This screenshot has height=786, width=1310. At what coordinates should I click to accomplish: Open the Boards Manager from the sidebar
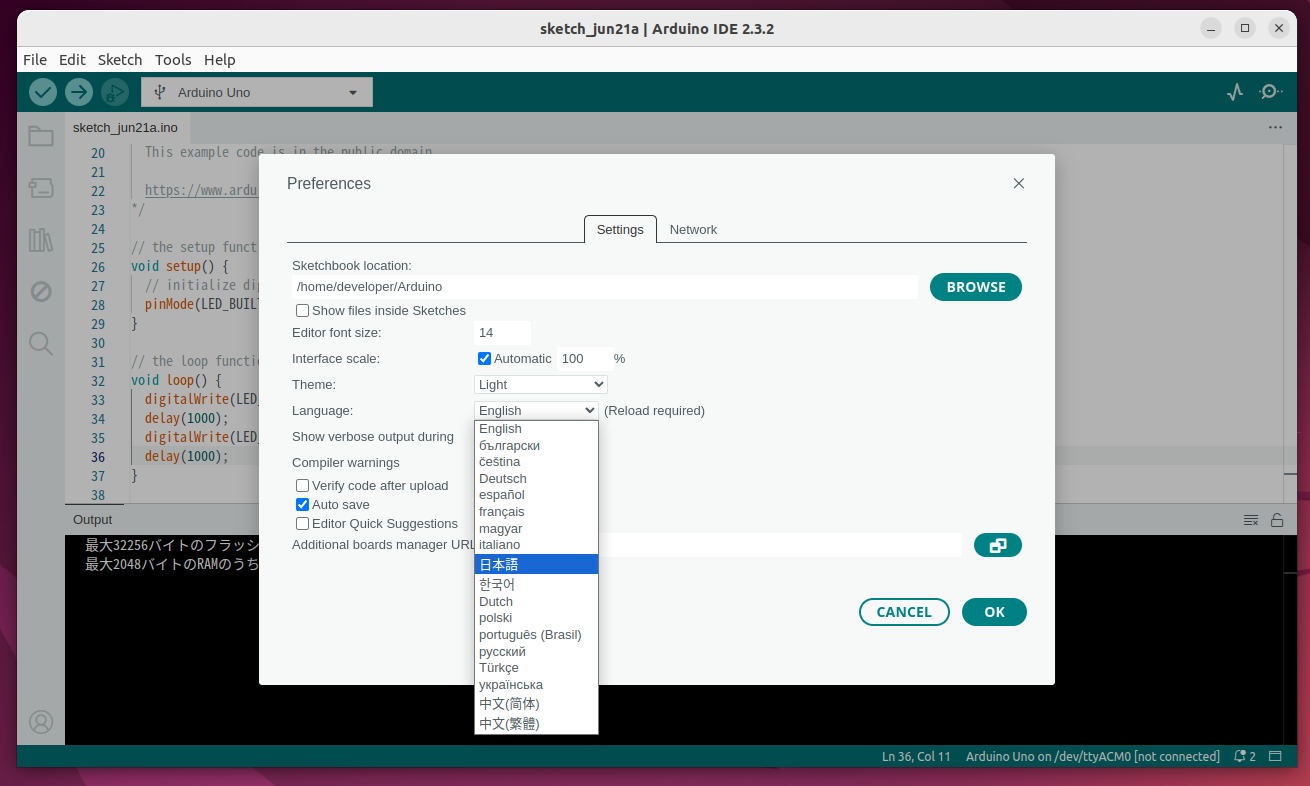click(40, 188)
